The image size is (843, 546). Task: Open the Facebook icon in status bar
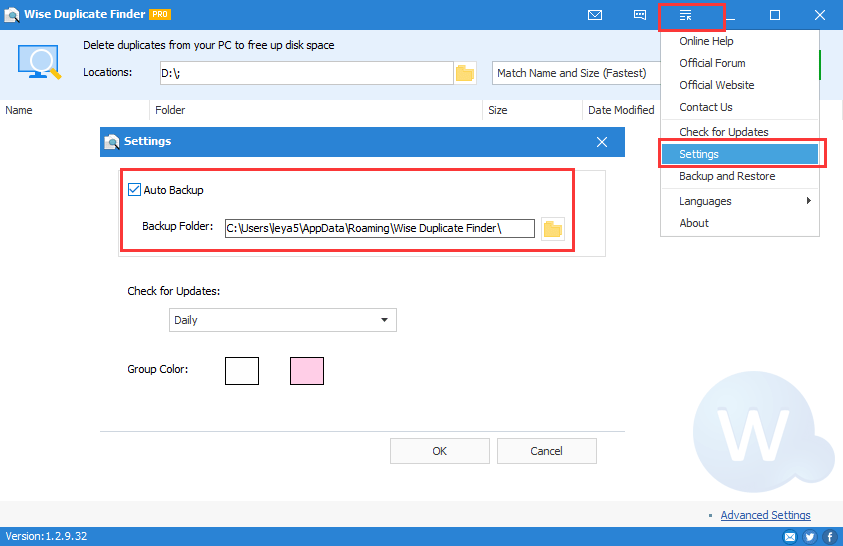pyautogui.click(x=830, y=536)
